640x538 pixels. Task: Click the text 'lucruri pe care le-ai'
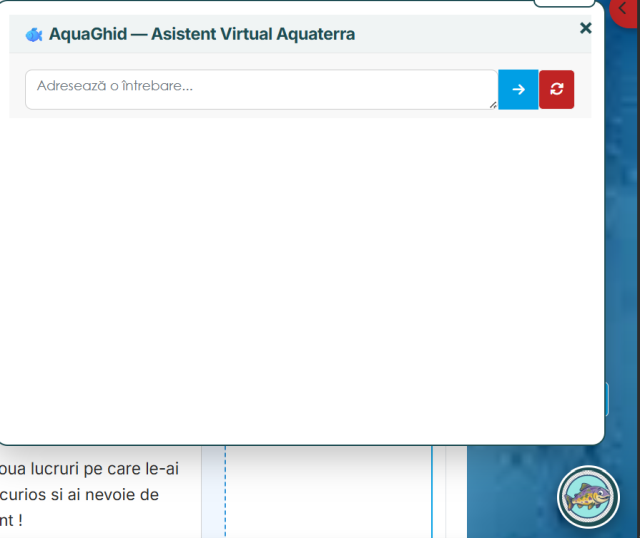click(x=104, y=469)
